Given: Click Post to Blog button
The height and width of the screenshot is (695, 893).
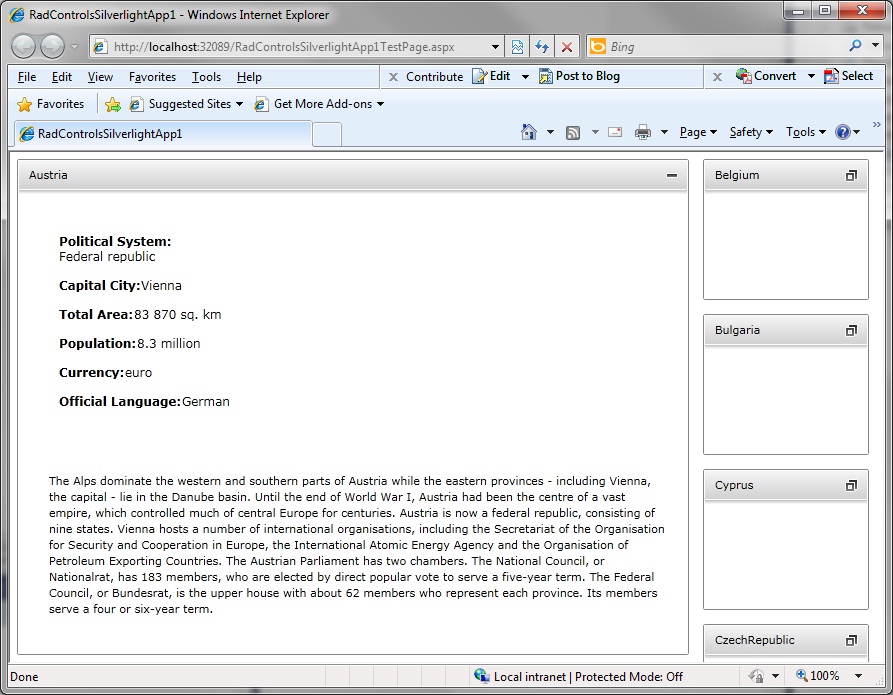Looking at the screenshot, I should (x=579, y=76).
